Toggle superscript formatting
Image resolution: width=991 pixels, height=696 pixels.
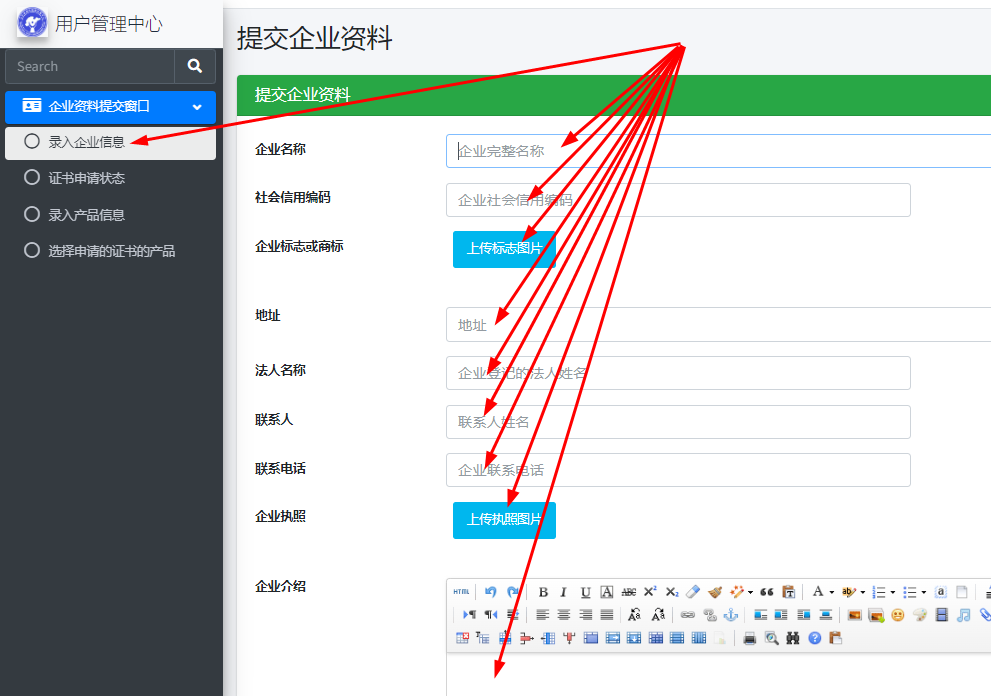650,592
